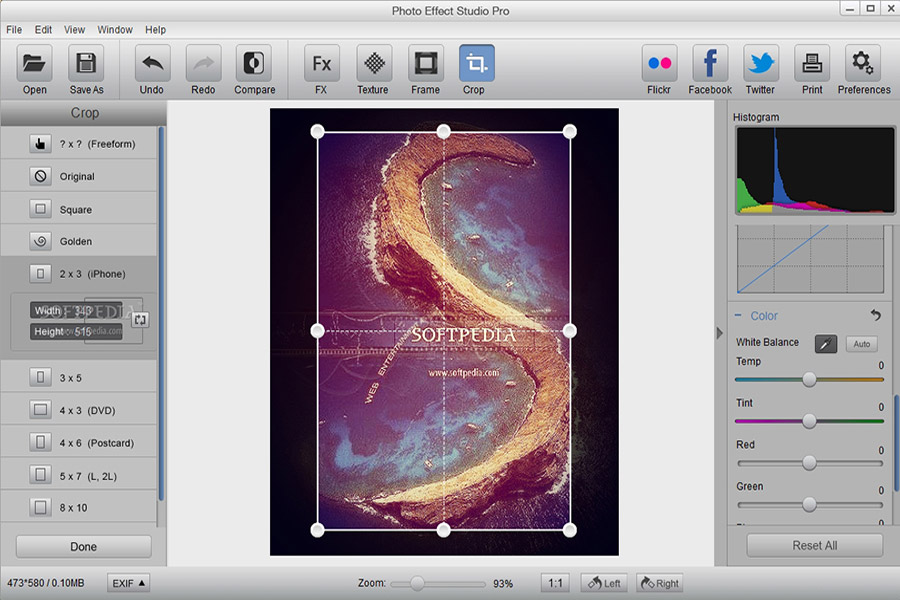900x600 pixels.
Task: Compare before and after with Compare
Action: pyautogui.click(x=254, y=63)
